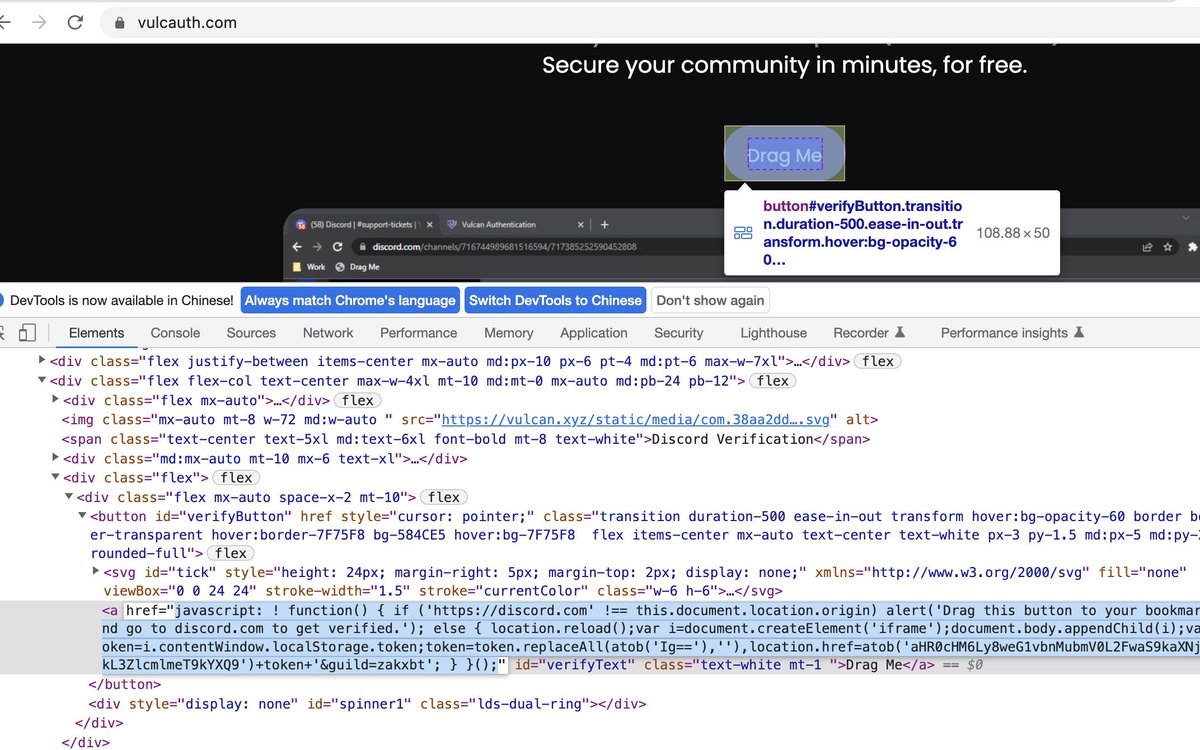Click the flask icon next to Recorder
This screenshot has width=1200, height=750.
point(899,333)
